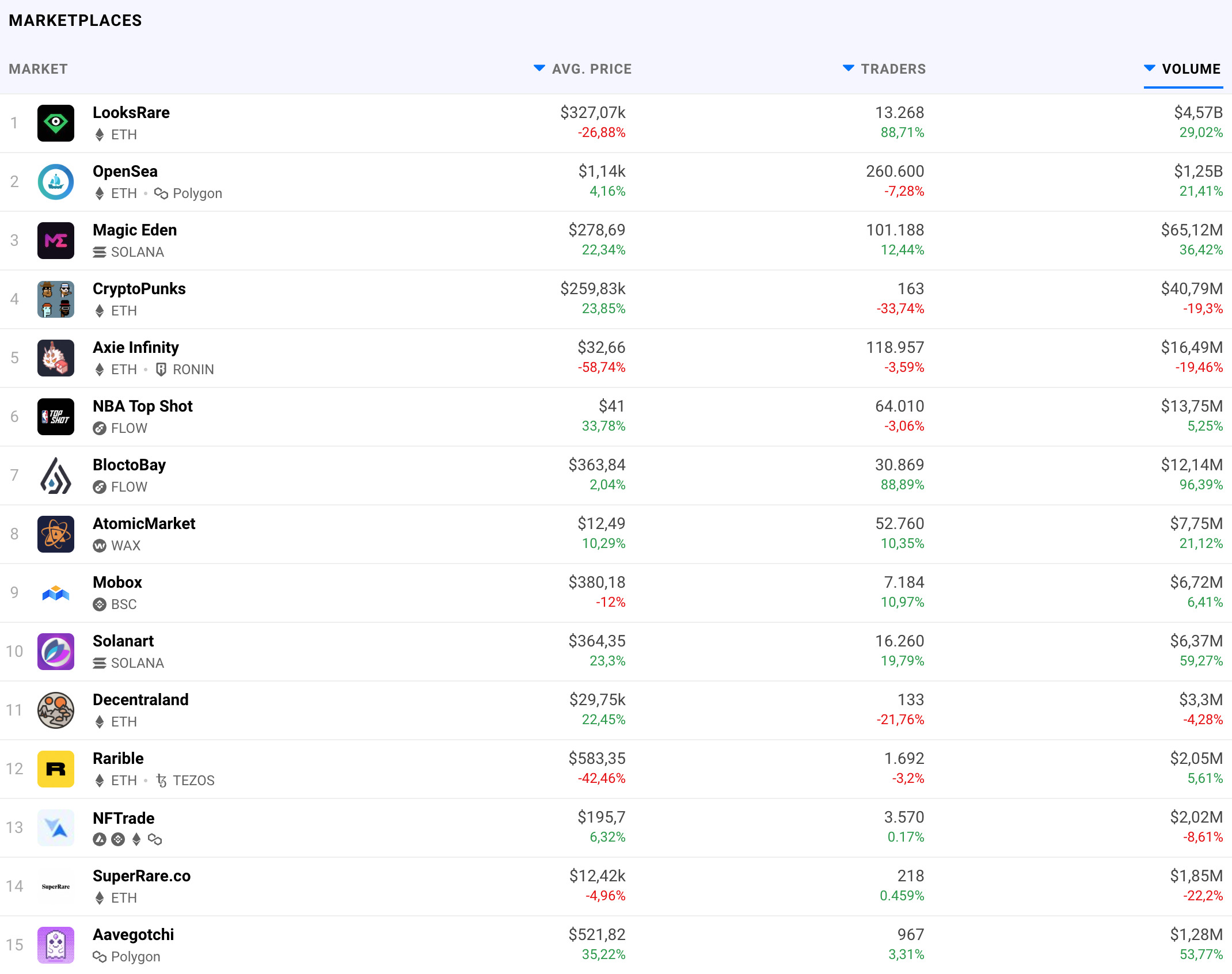Select the VOLUME column header label
Screen dimensions: 1232x974
tap(1191, 69)
